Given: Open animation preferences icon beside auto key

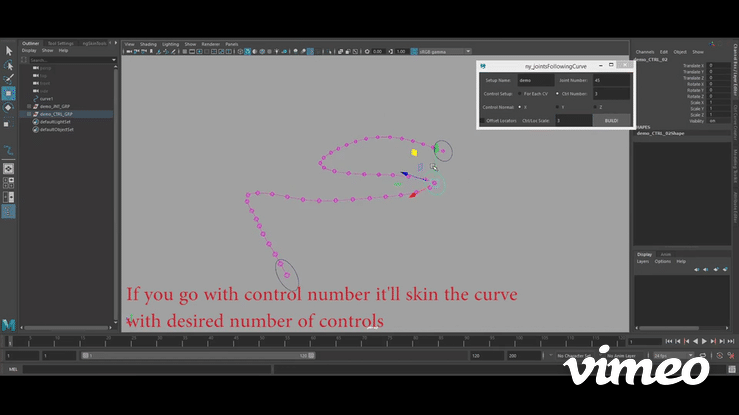Looking at the screenshot, I should point(731,356).
